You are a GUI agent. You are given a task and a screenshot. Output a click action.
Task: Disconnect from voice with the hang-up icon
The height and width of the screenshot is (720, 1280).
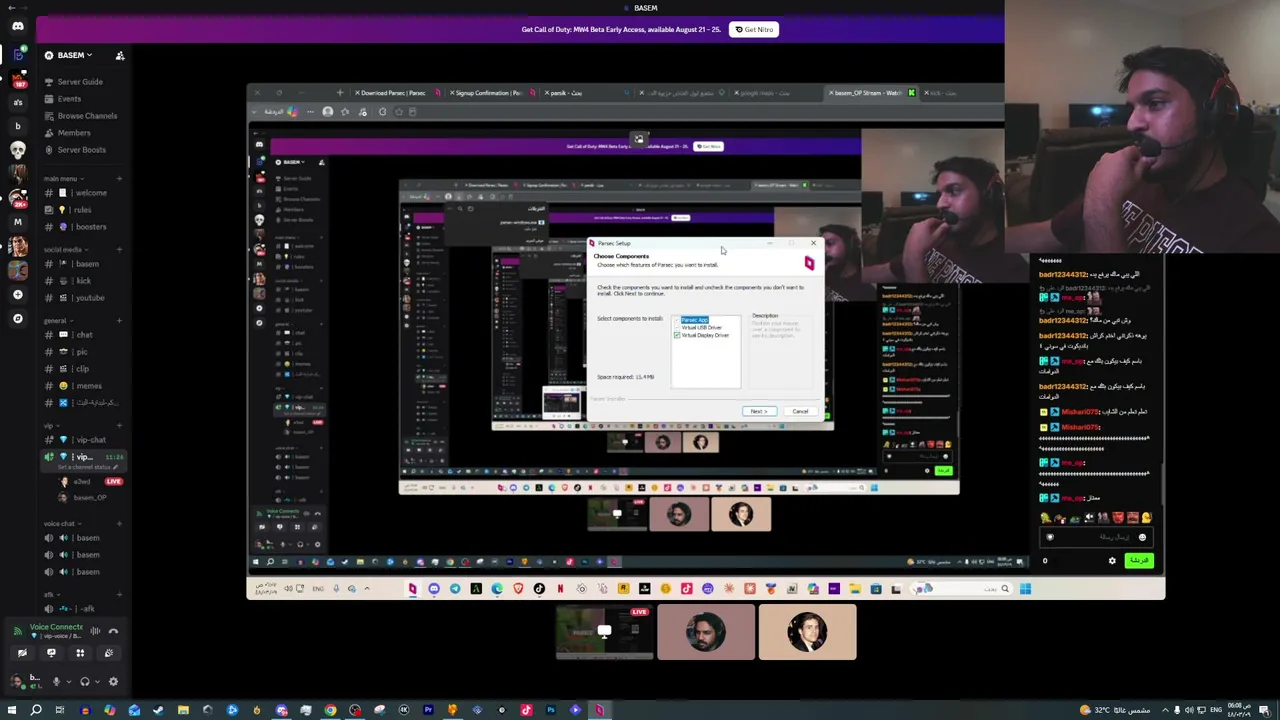pyautogui.click(x=113, y=631)
